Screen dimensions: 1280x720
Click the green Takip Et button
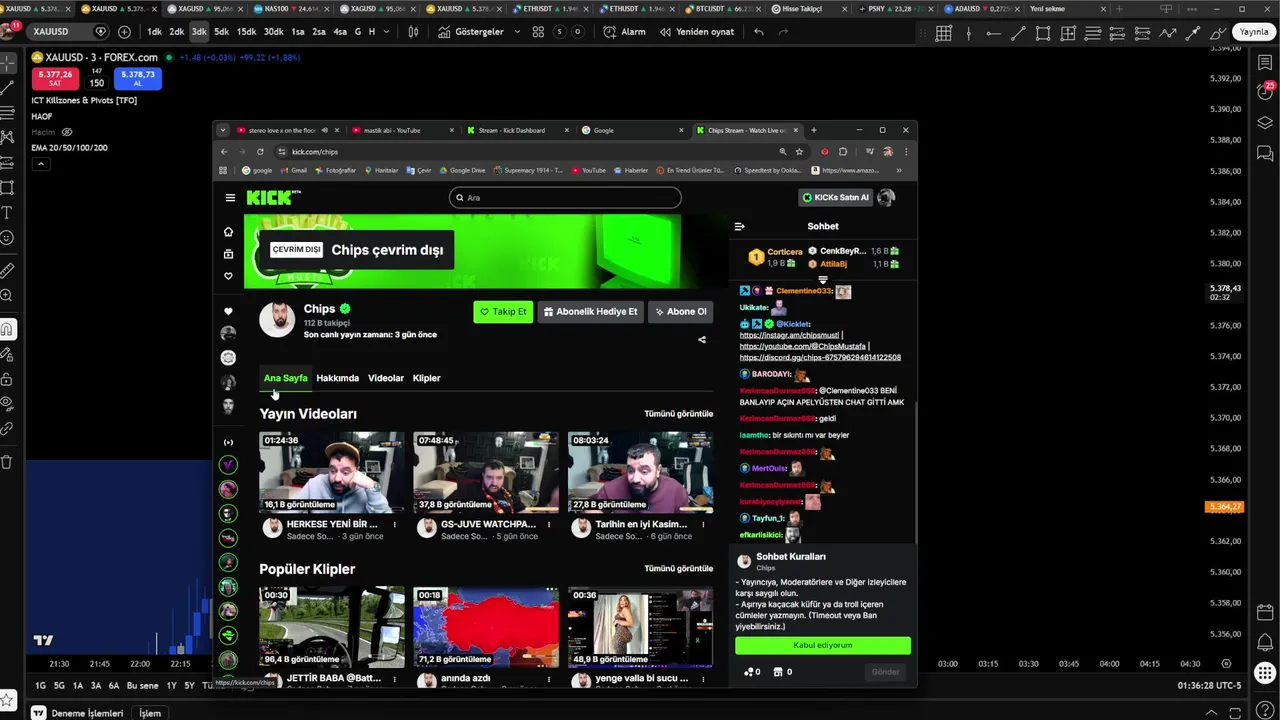point(503,312)
